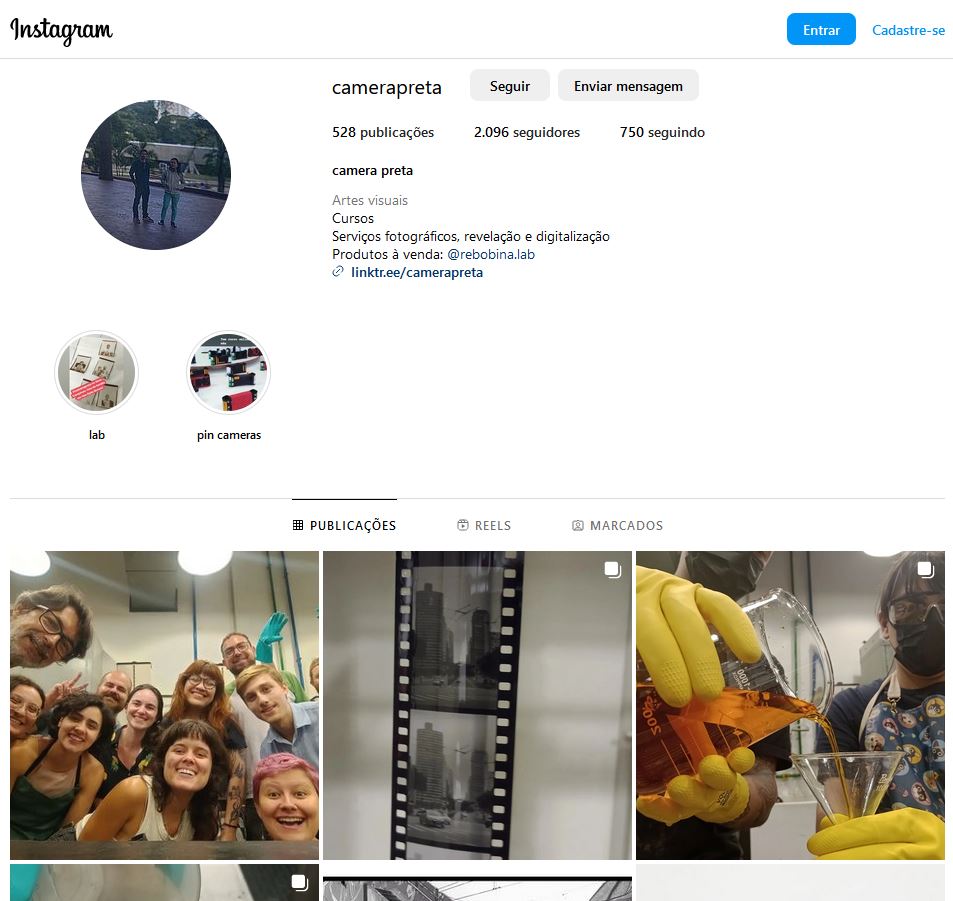Click the Instagram logo
The height and width of the screenshot is (901, 953).
coord(61,30)
